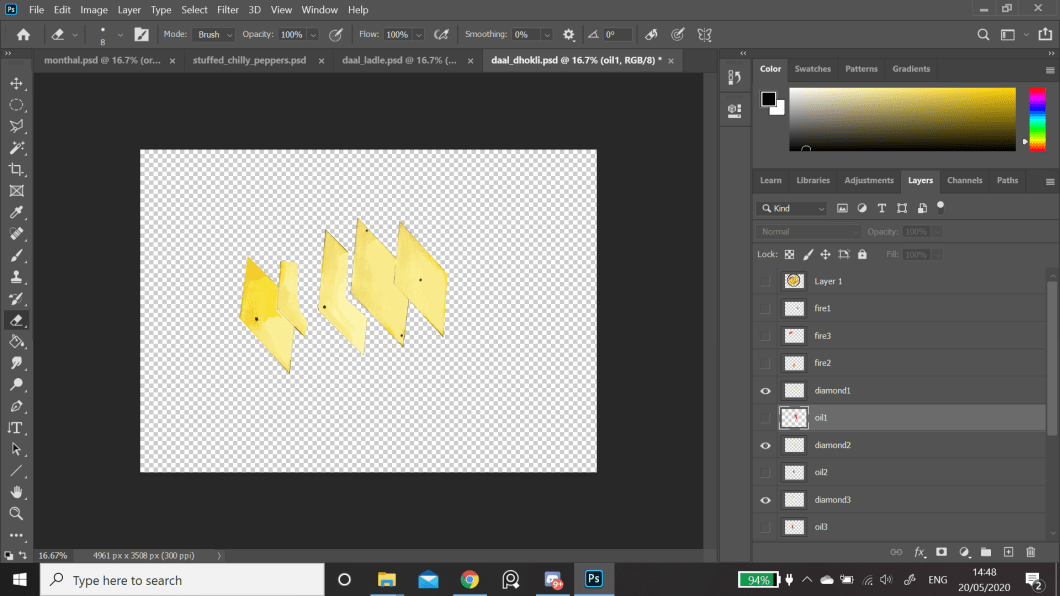Open the layer Kind filter dropdown

pyautogui.click(x=793, y=208)
